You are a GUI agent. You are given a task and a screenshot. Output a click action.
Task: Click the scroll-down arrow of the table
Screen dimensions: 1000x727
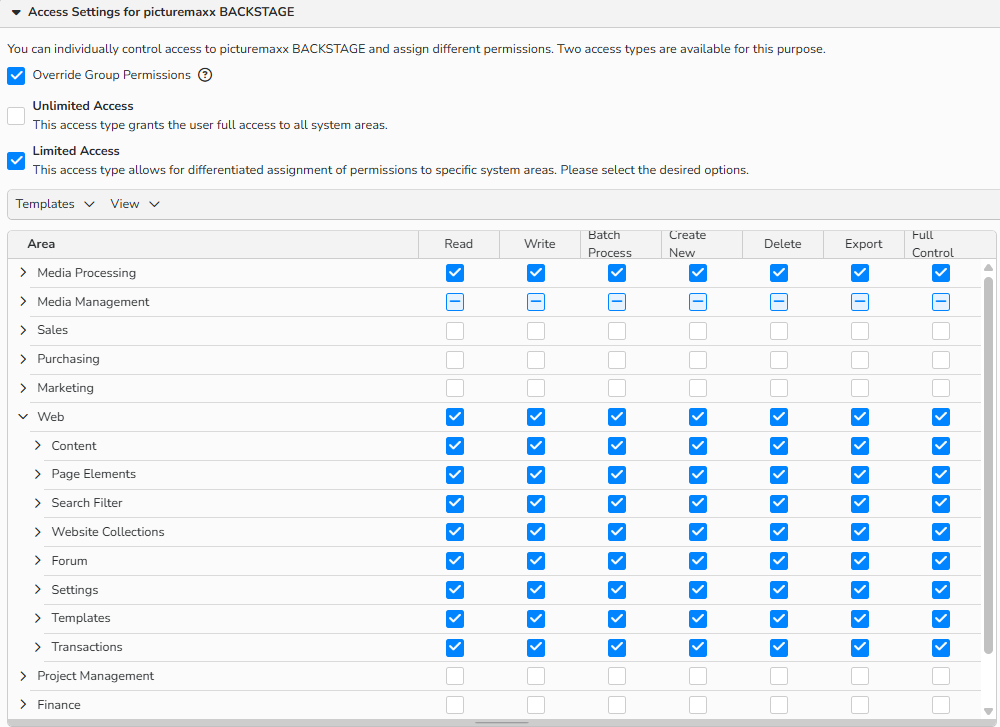tap(989, 711)
